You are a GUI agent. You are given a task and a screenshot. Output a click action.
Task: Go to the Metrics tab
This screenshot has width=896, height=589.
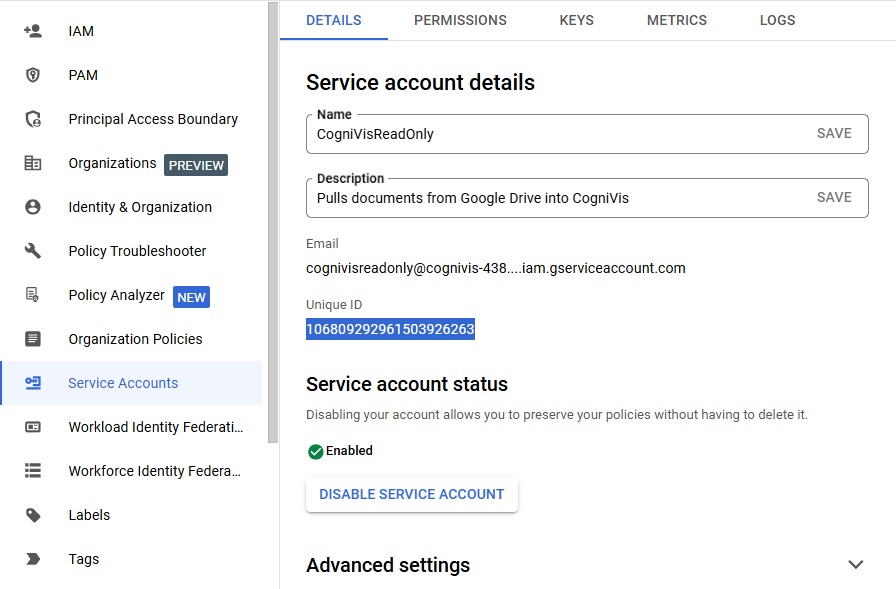click(x=677, y=20)
